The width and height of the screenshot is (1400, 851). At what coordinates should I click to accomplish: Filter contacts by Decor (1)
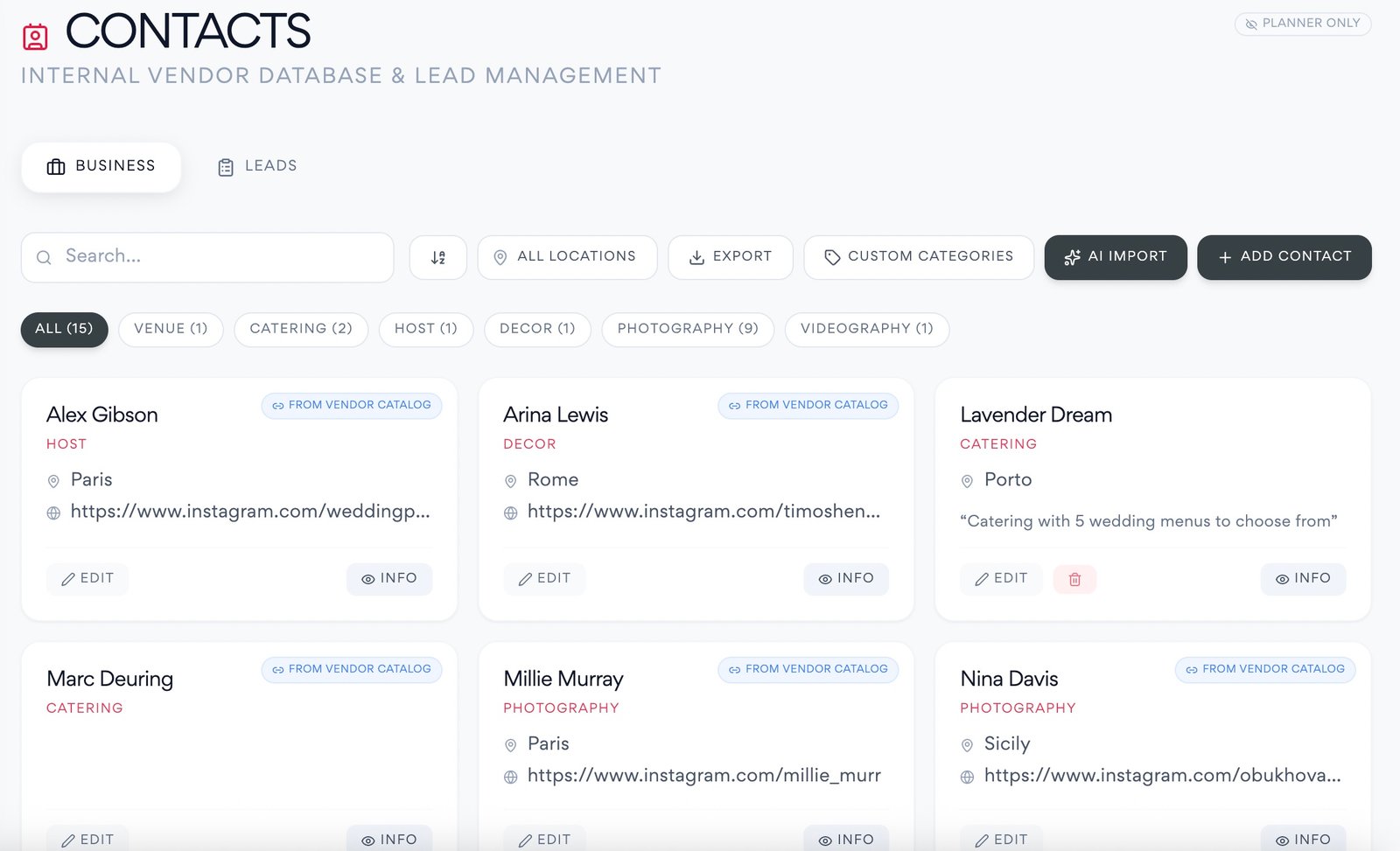point(537,330)
